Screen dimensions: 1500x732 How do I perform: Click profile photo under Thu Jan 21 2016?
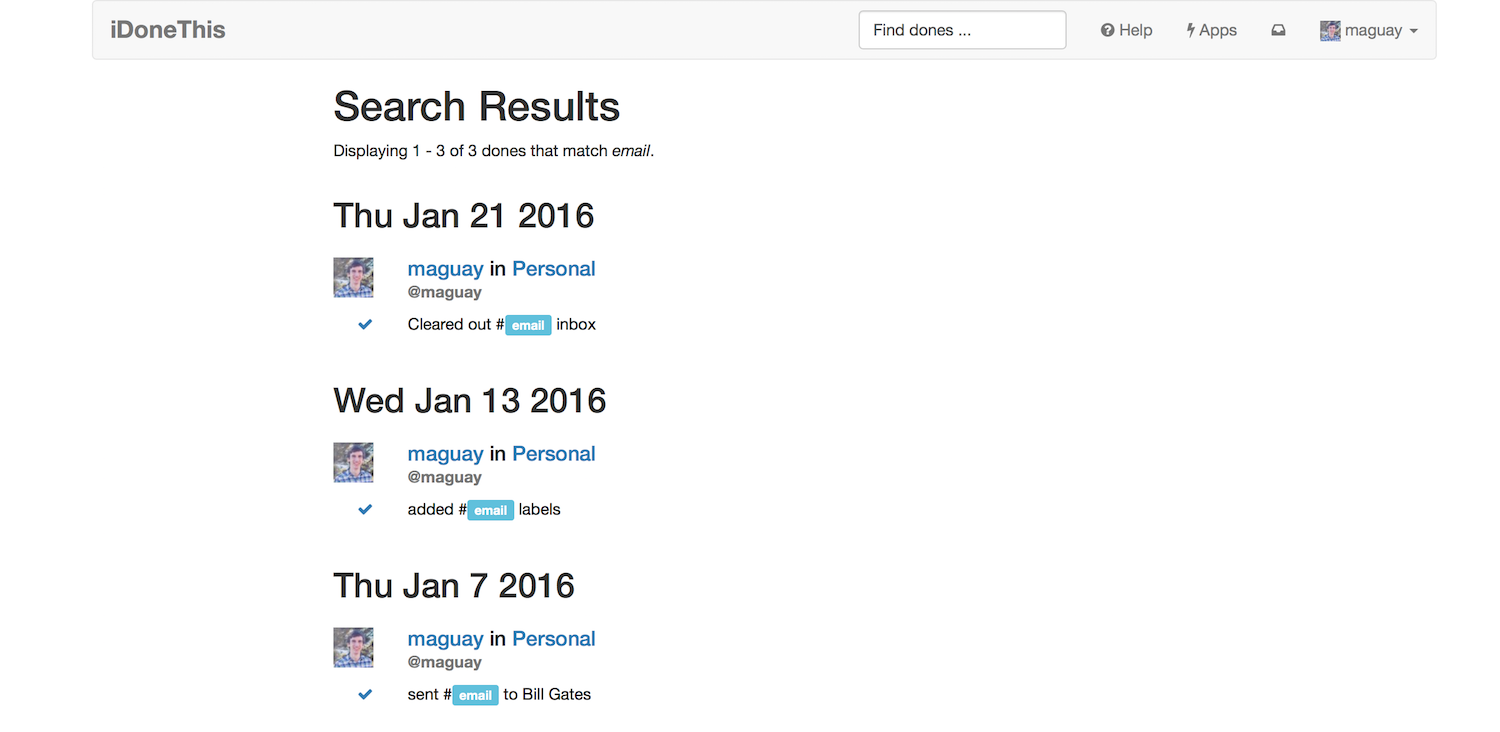(353, 277)
